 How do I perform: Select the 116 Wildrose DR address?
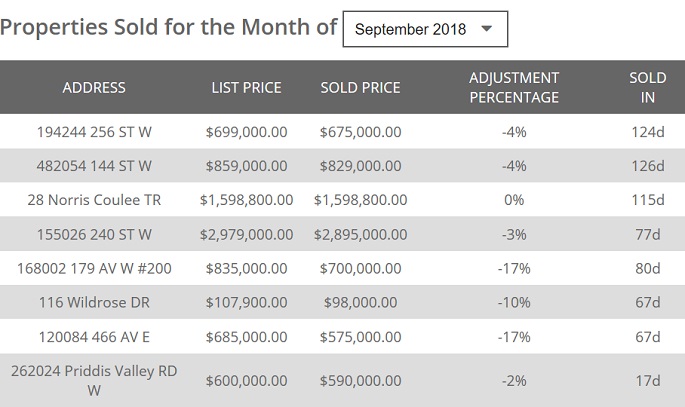click(x=94, y=302)
